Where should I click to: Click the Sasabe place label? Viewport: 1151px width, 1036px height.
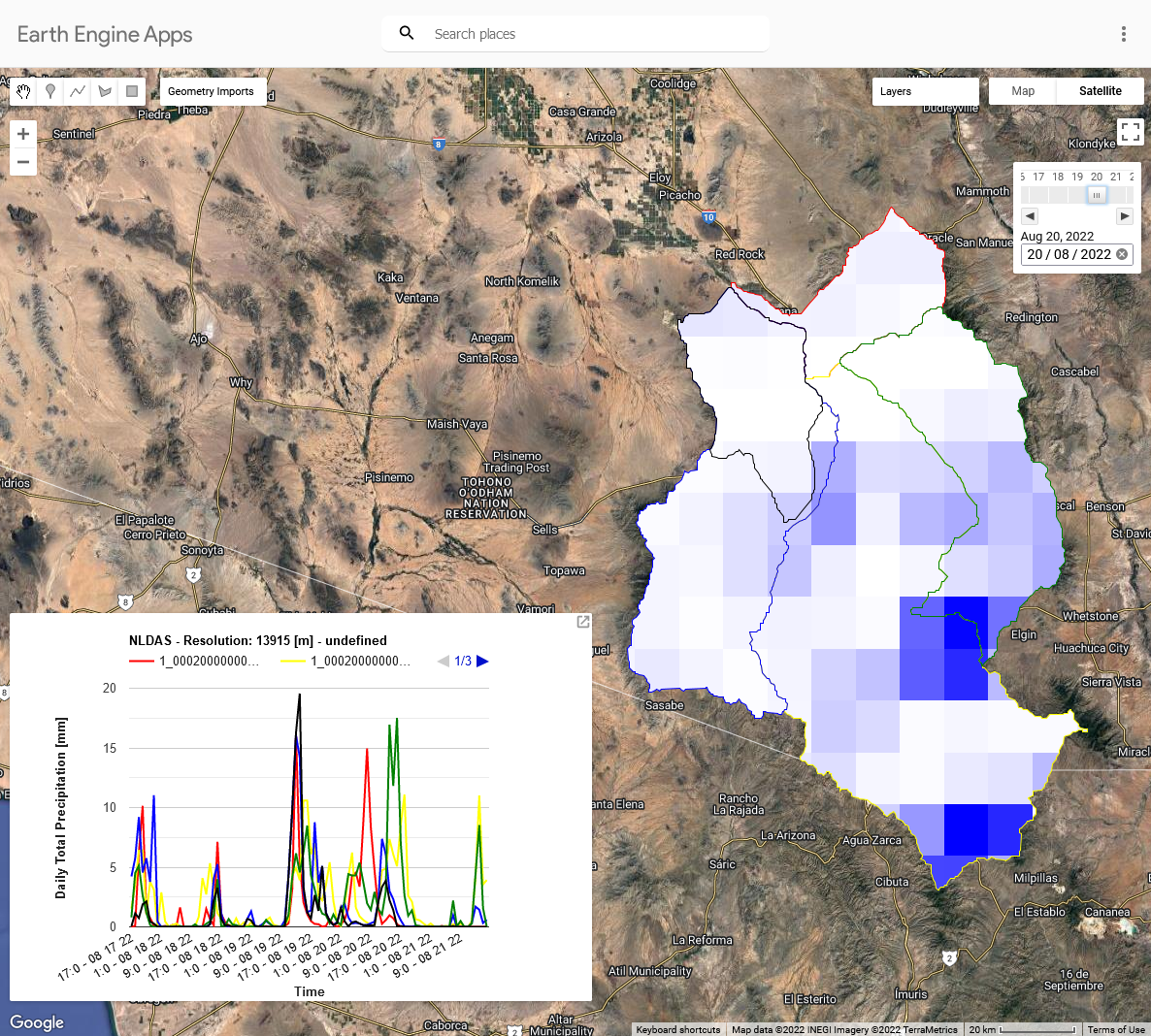tap(665, 706)
